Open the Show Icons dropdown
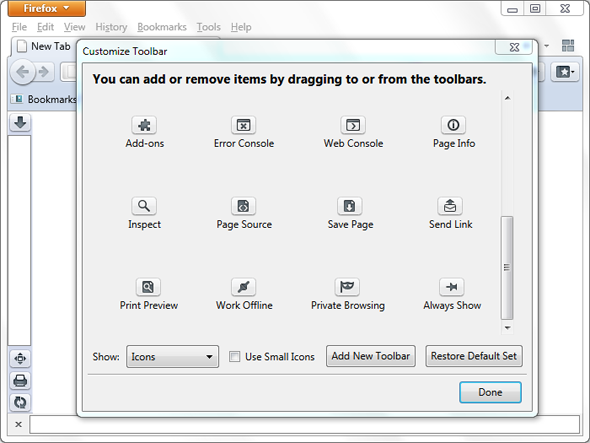 pos(172,356)
